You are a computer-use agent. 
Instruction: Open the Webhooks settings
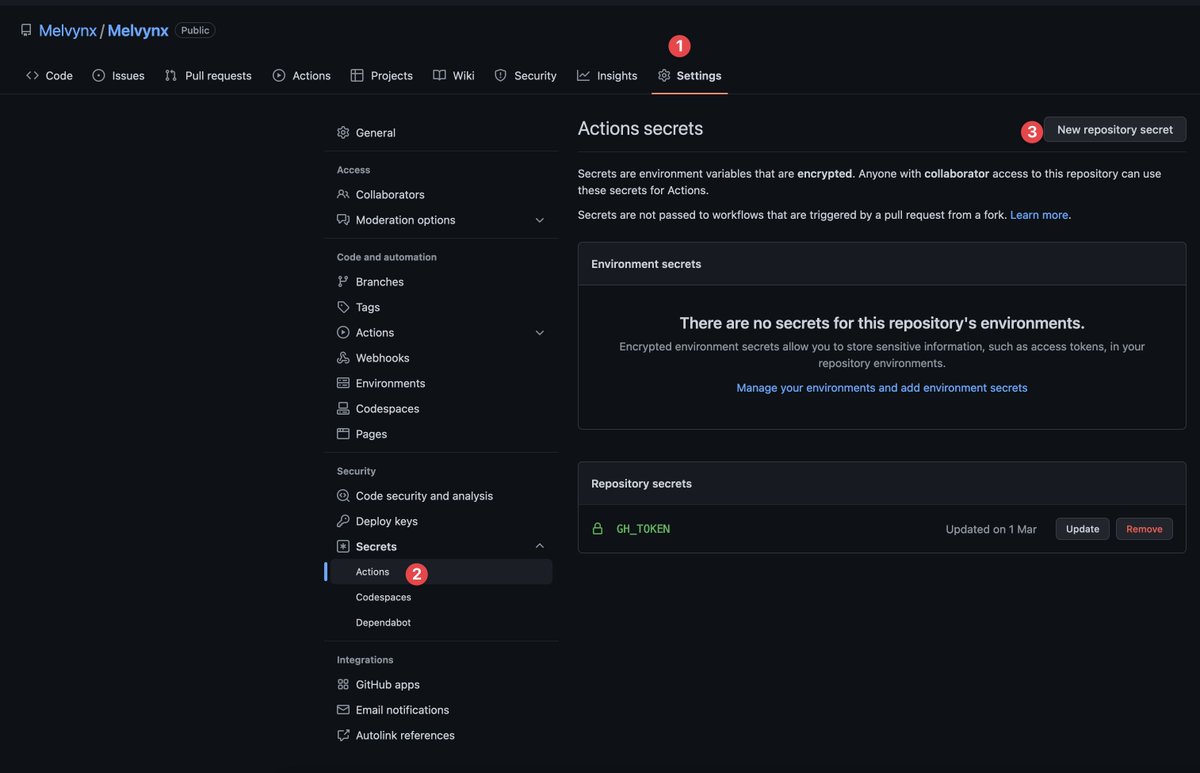point(383,356)
